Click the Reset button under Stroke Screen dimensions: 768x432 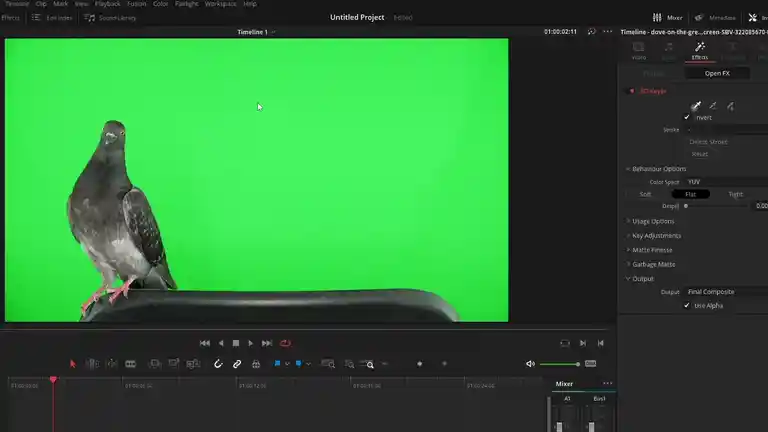[699, 154]
